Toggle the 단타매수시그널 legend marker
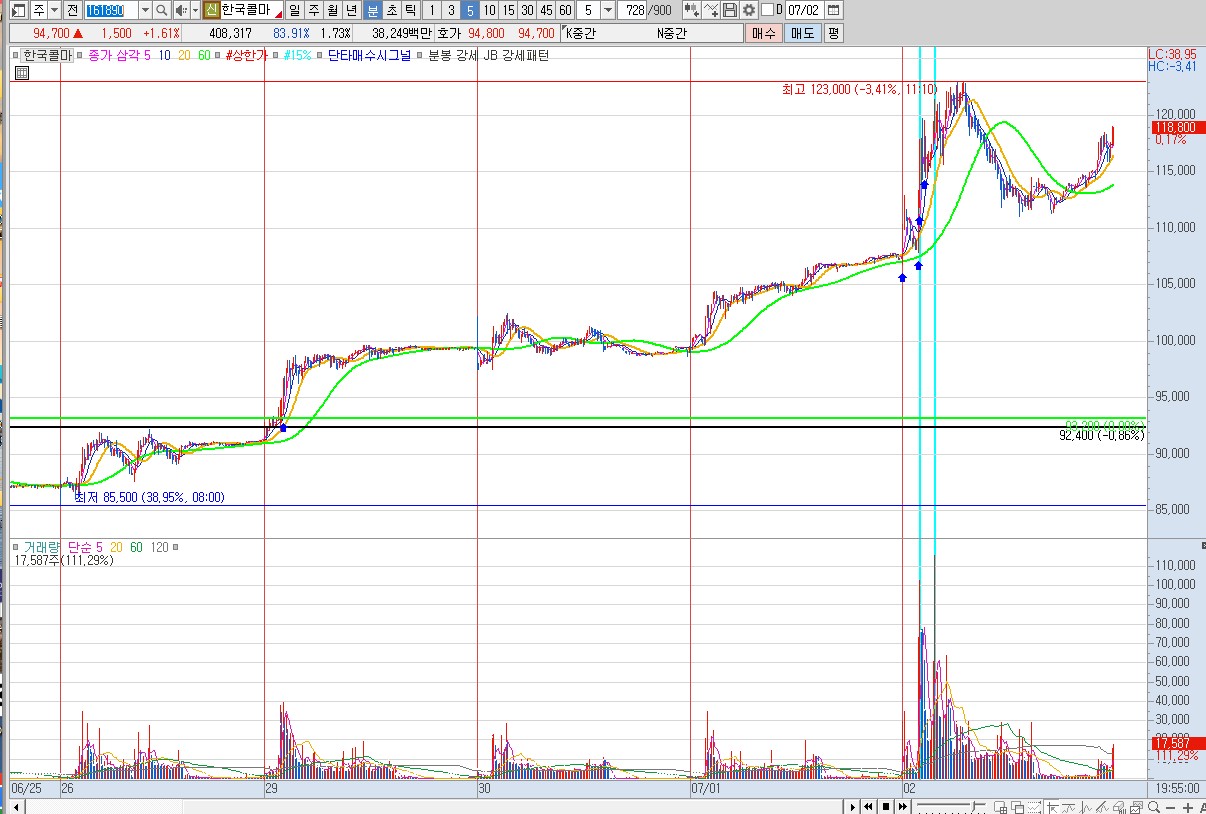Screen dimensions: 1206x814 click(320, 55)
